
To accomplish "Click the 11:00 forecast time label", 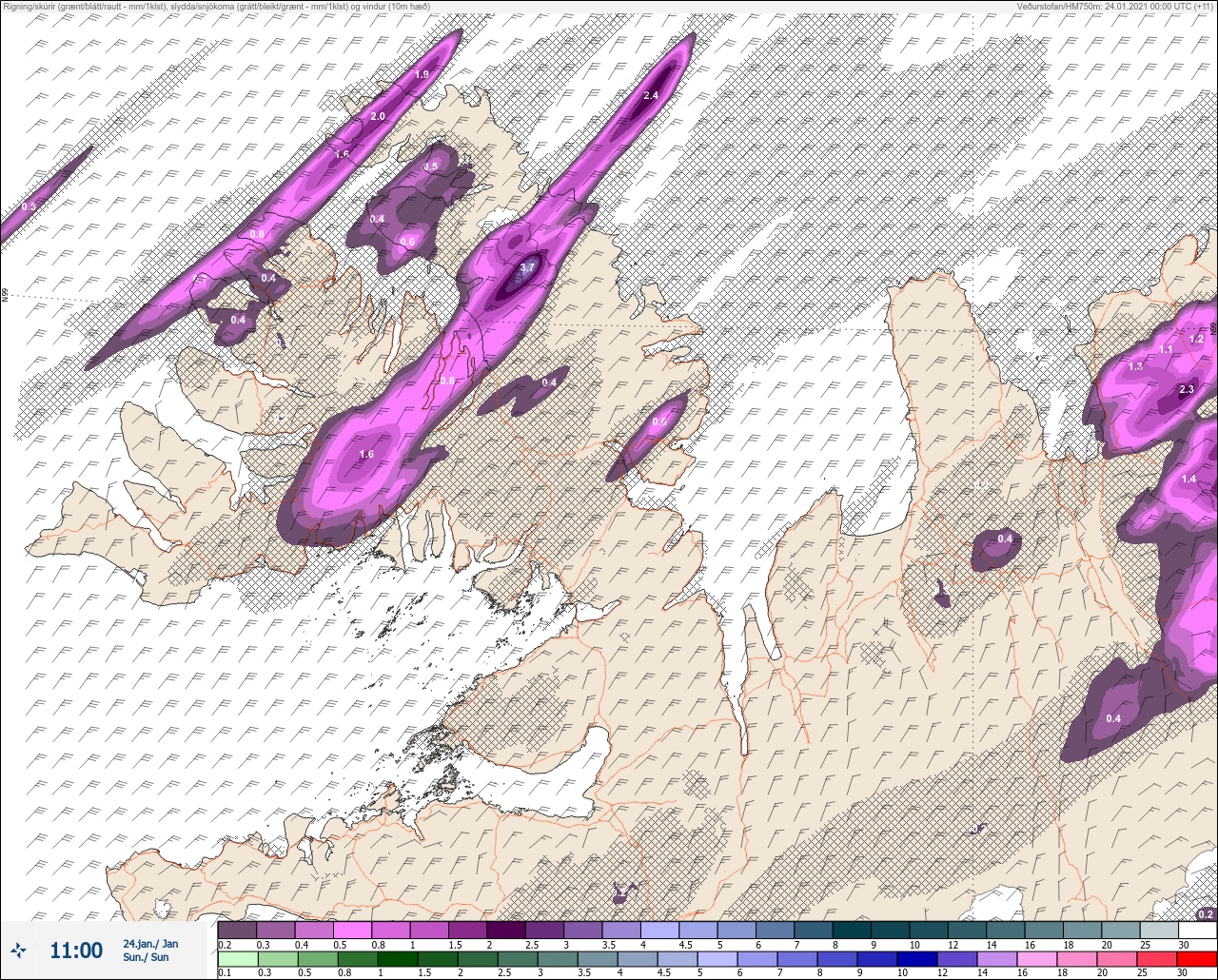I will [x=76, y=951].
